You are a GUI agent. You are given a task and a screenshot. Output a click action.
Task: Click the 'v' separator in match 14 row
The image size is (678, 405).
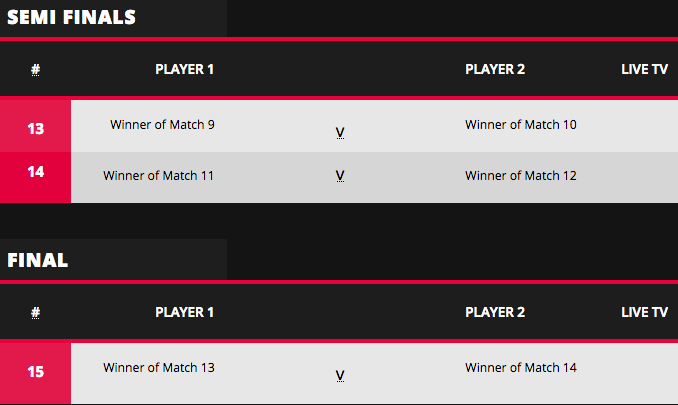click(340, 176)
